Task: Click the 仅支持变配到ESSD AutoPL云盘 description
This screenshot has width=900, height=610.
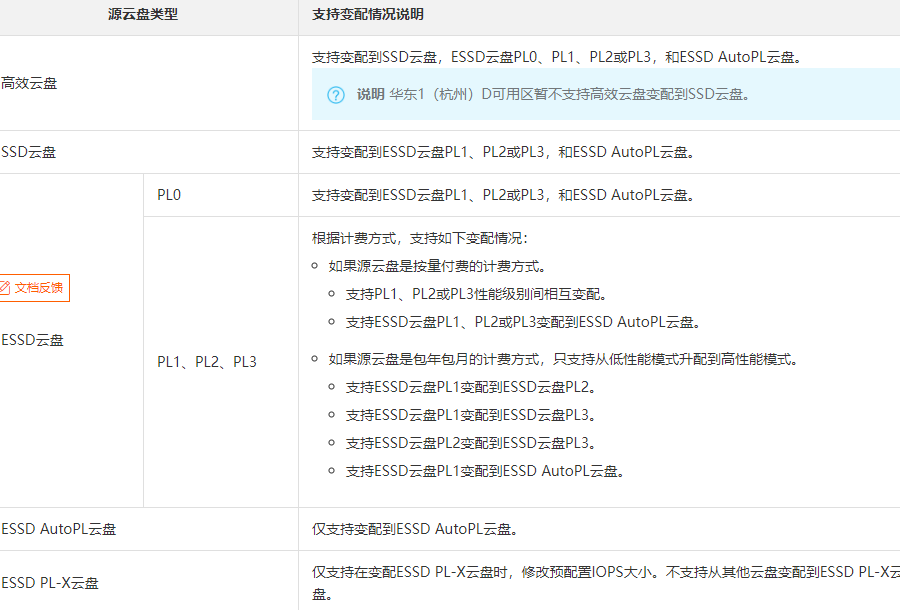Action: [x=414, y=529]
